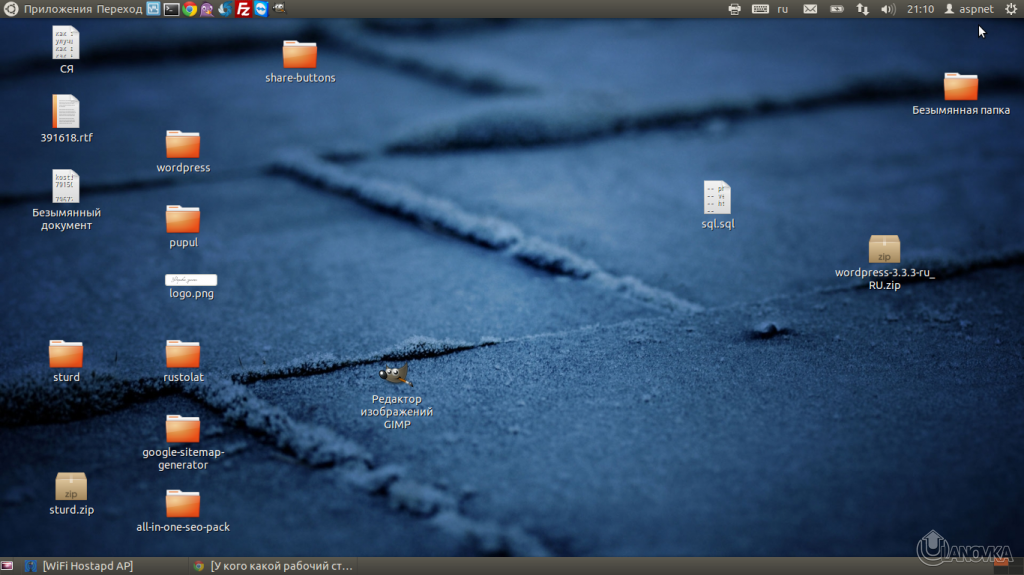Select the sql.sql file on the desktop
1024x575 pixels.
click(x=717, y=198)
